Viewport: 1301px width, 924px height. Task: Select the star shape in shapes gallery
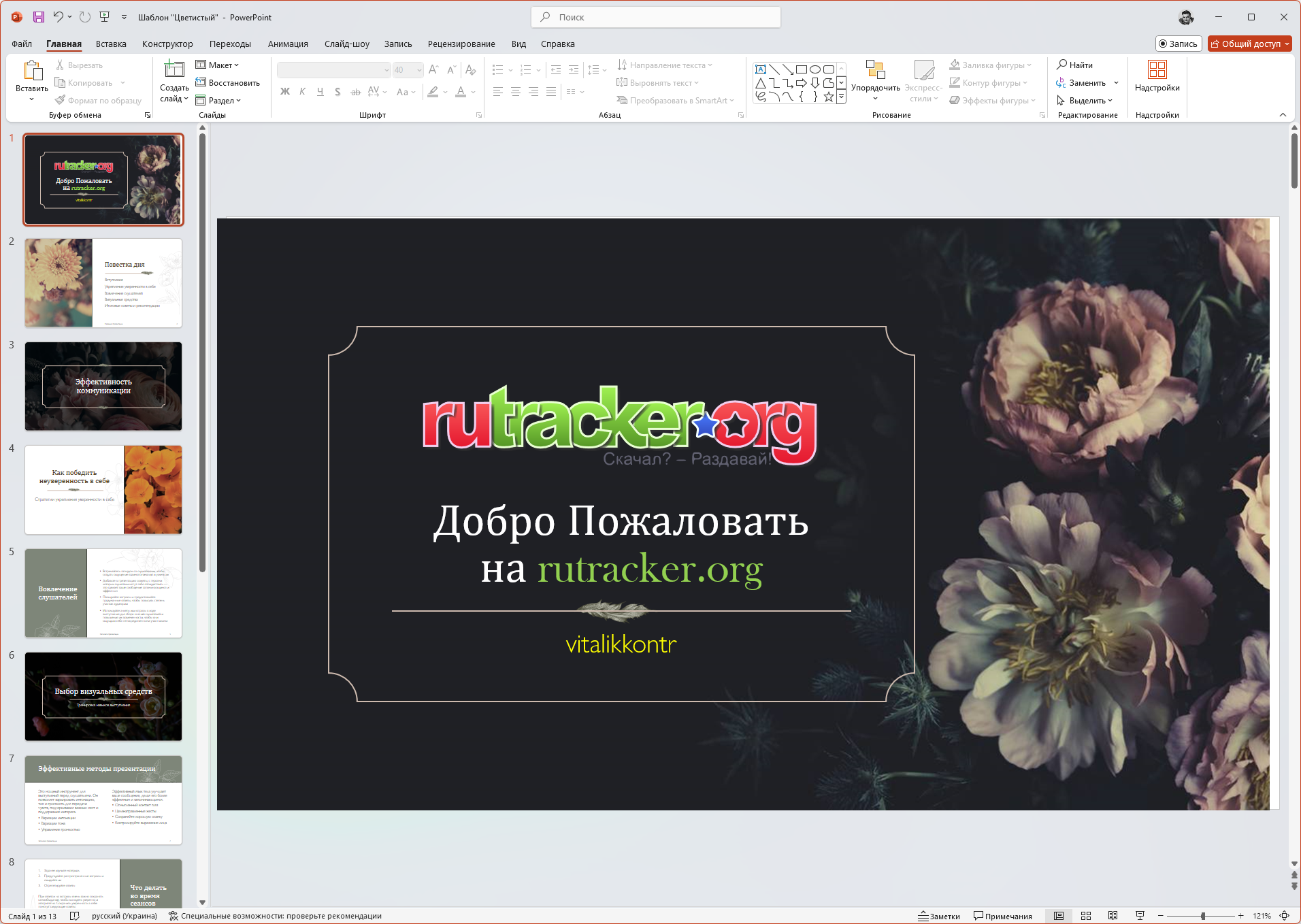828,97
